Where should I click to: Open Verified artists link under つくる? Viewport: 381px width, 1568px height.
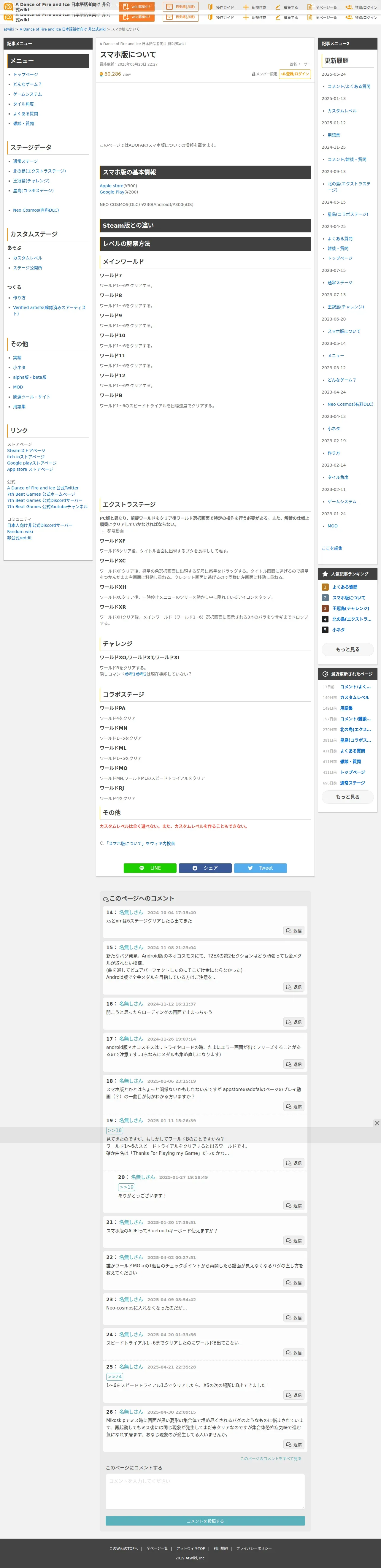tap(49, 310)
